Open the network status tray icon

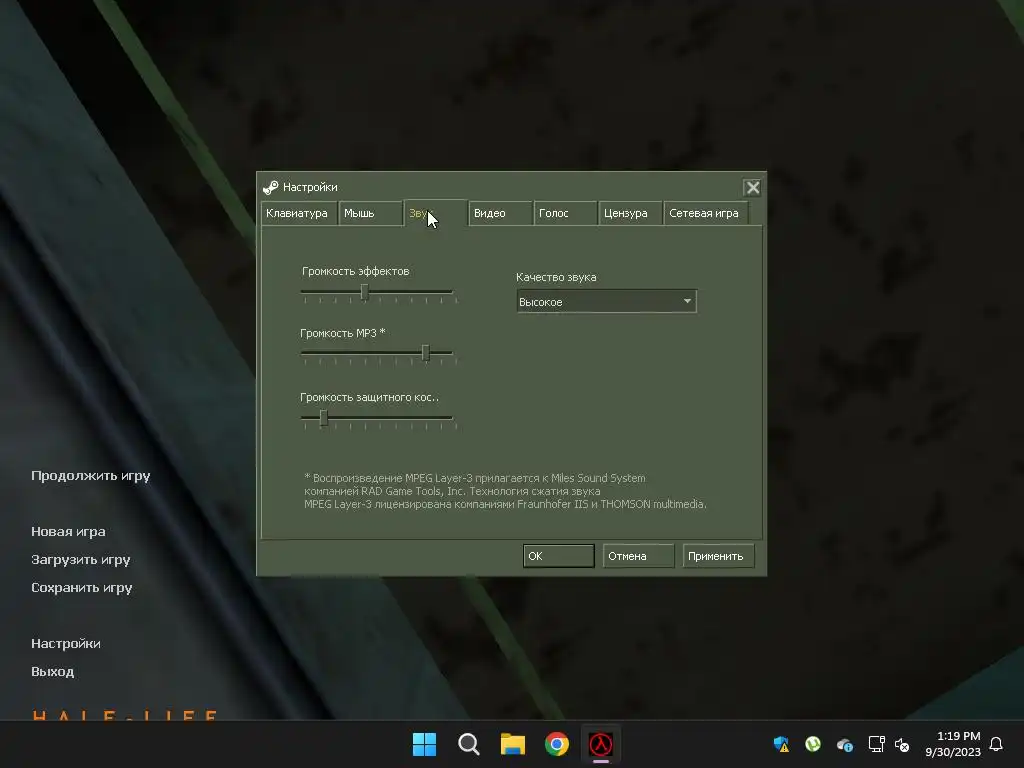click(876, 744)
